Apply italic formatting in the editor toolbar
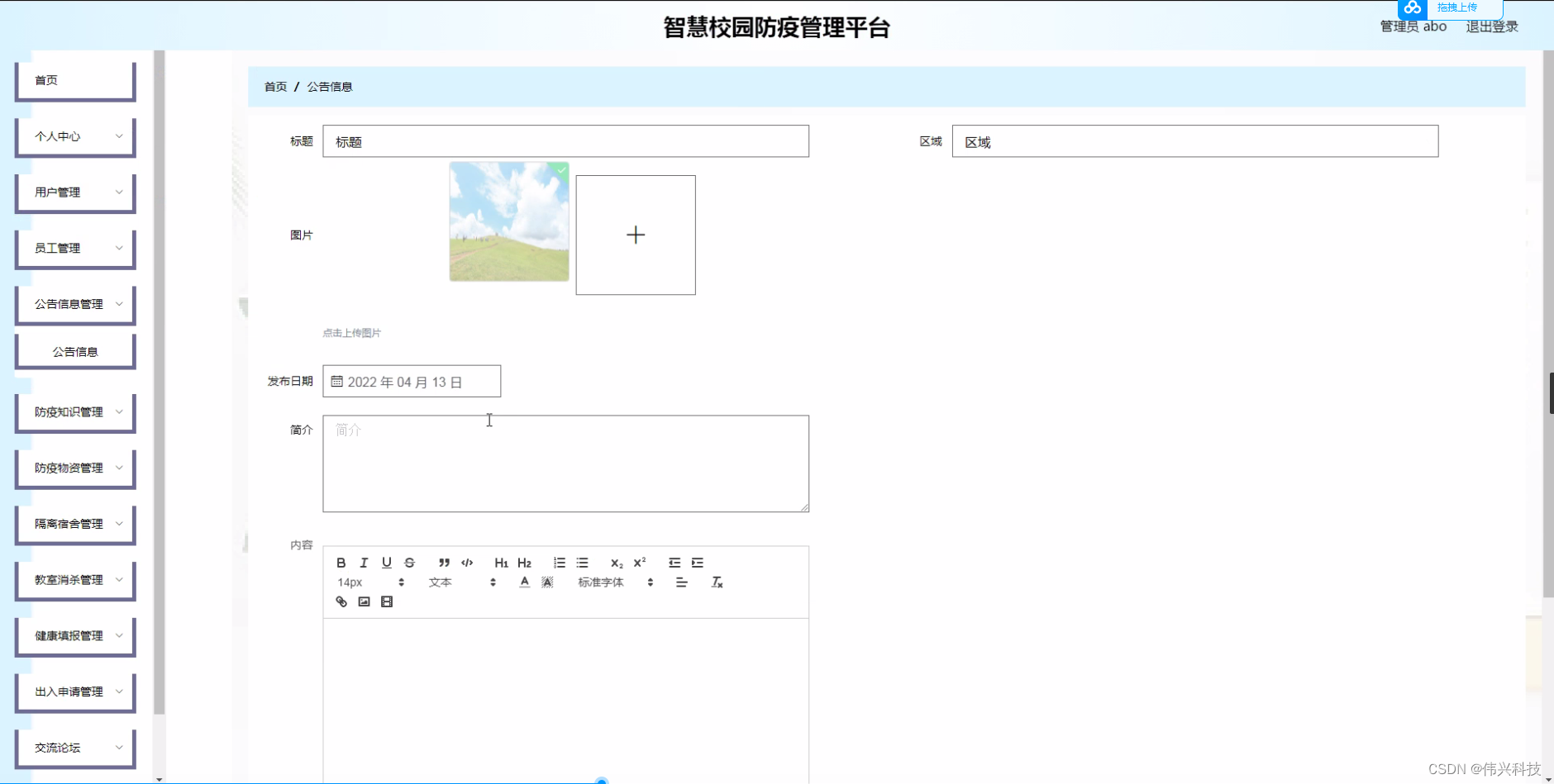Screen dimensions: 1554x784 tap(364, 563)
